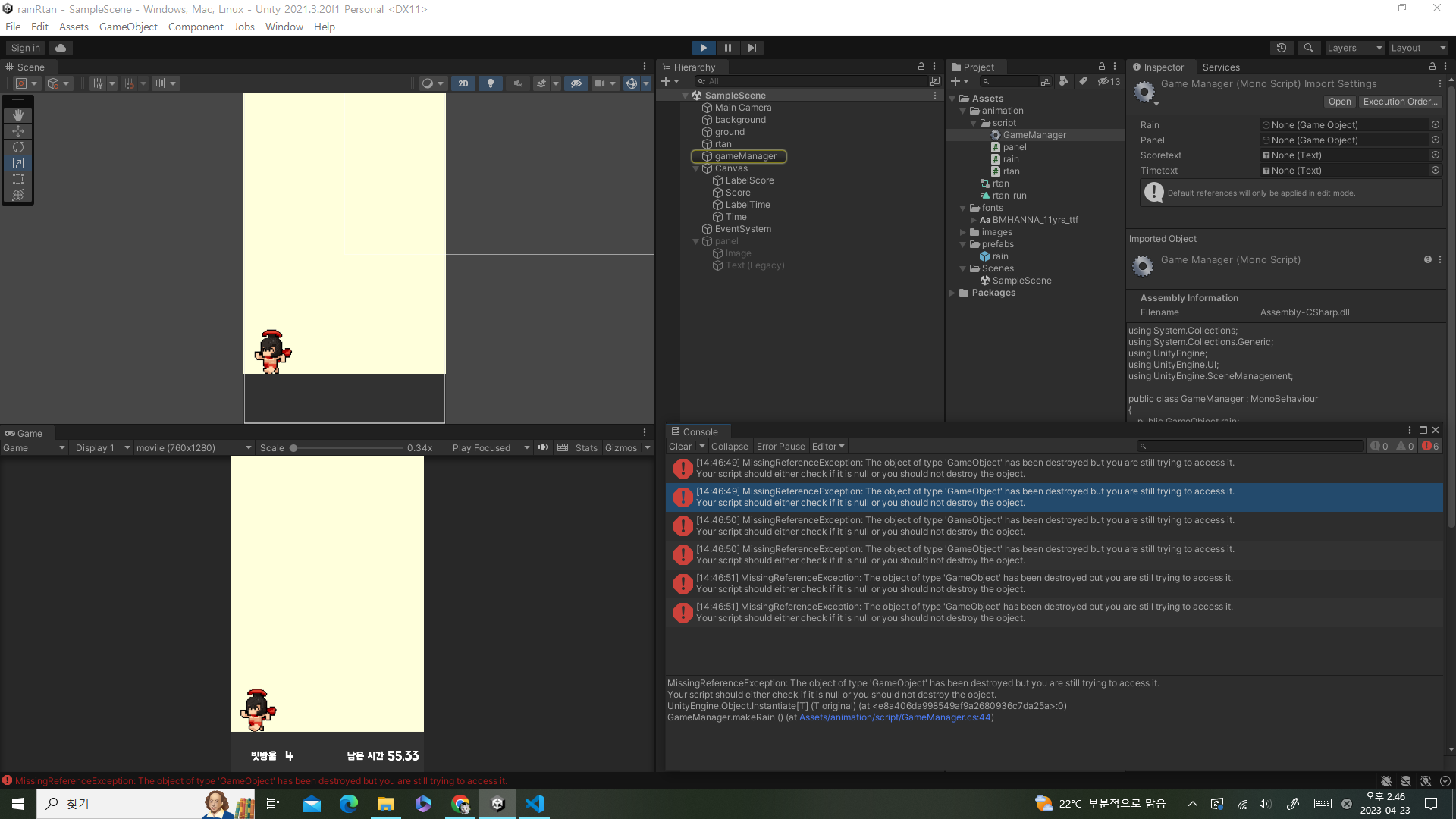Viewport: 1456px width, 819px height.
Task: Open the Assets menu
Action: tap(74, 27)
